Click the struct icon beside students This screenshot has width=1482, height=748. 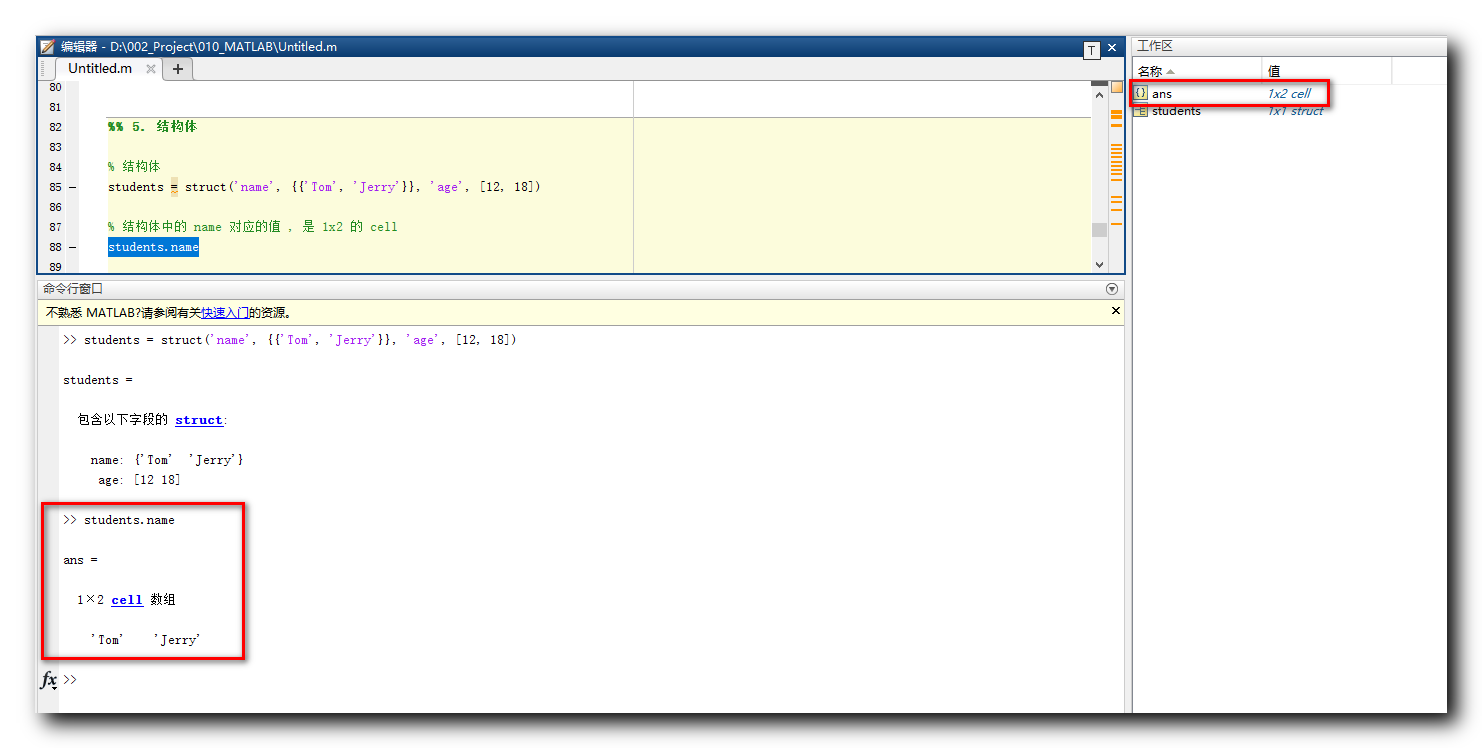pos(1141,111)
